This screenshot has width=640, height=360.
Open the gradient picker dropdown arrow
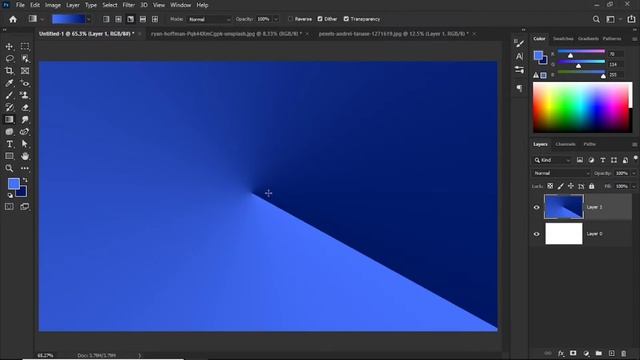pos(89,19)
